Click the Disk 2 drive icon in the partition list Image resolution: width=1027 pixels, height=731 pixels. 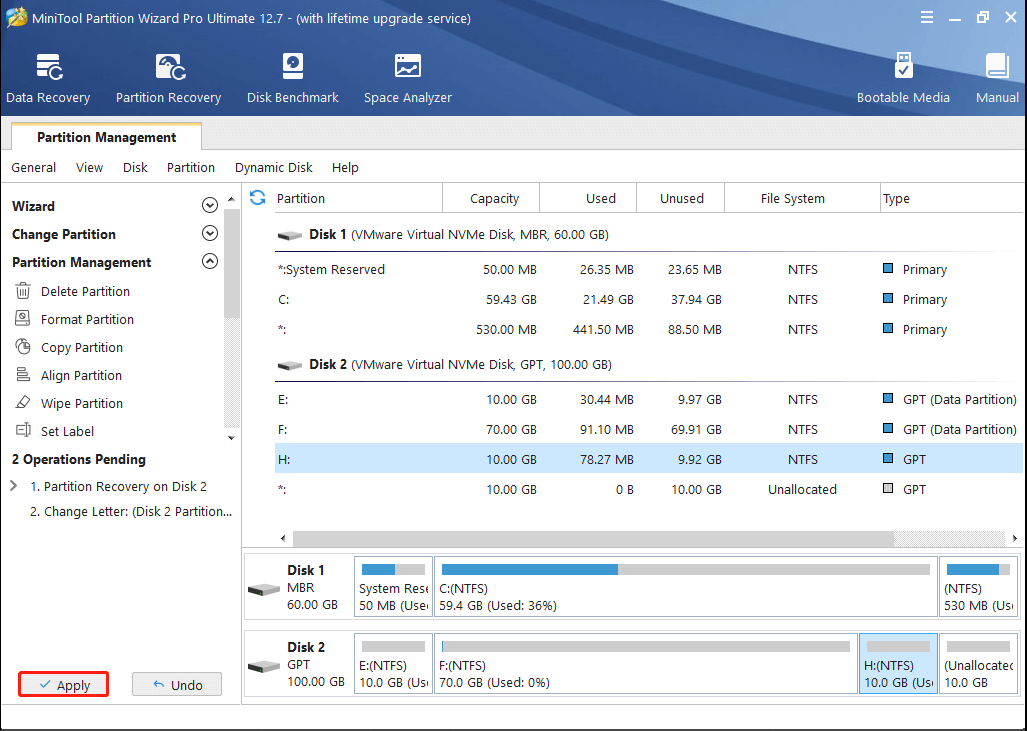click(x=289, y=366)
